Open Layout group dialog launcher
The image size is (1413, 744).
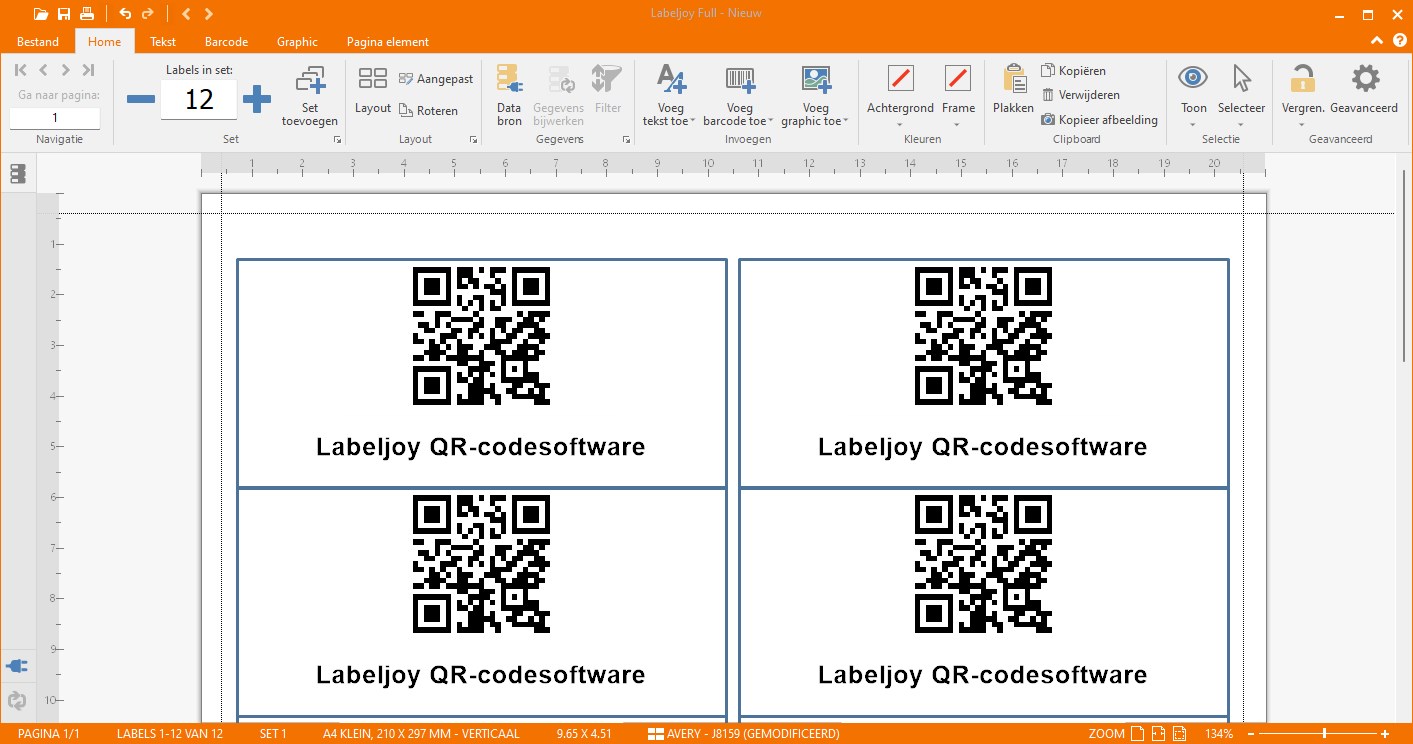click(x=473, y=140)
